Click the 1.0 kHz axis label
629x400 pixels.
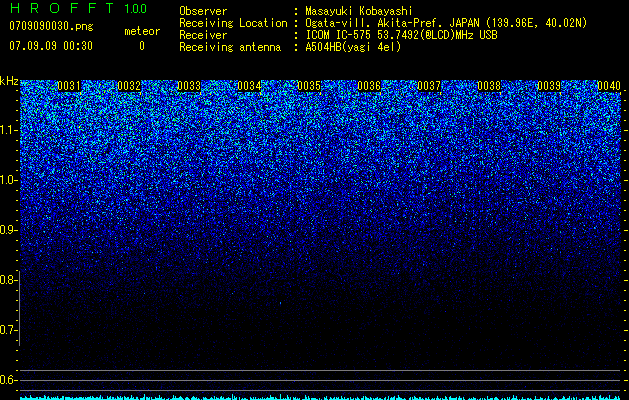pyautogui.click(x=7, y=180)
